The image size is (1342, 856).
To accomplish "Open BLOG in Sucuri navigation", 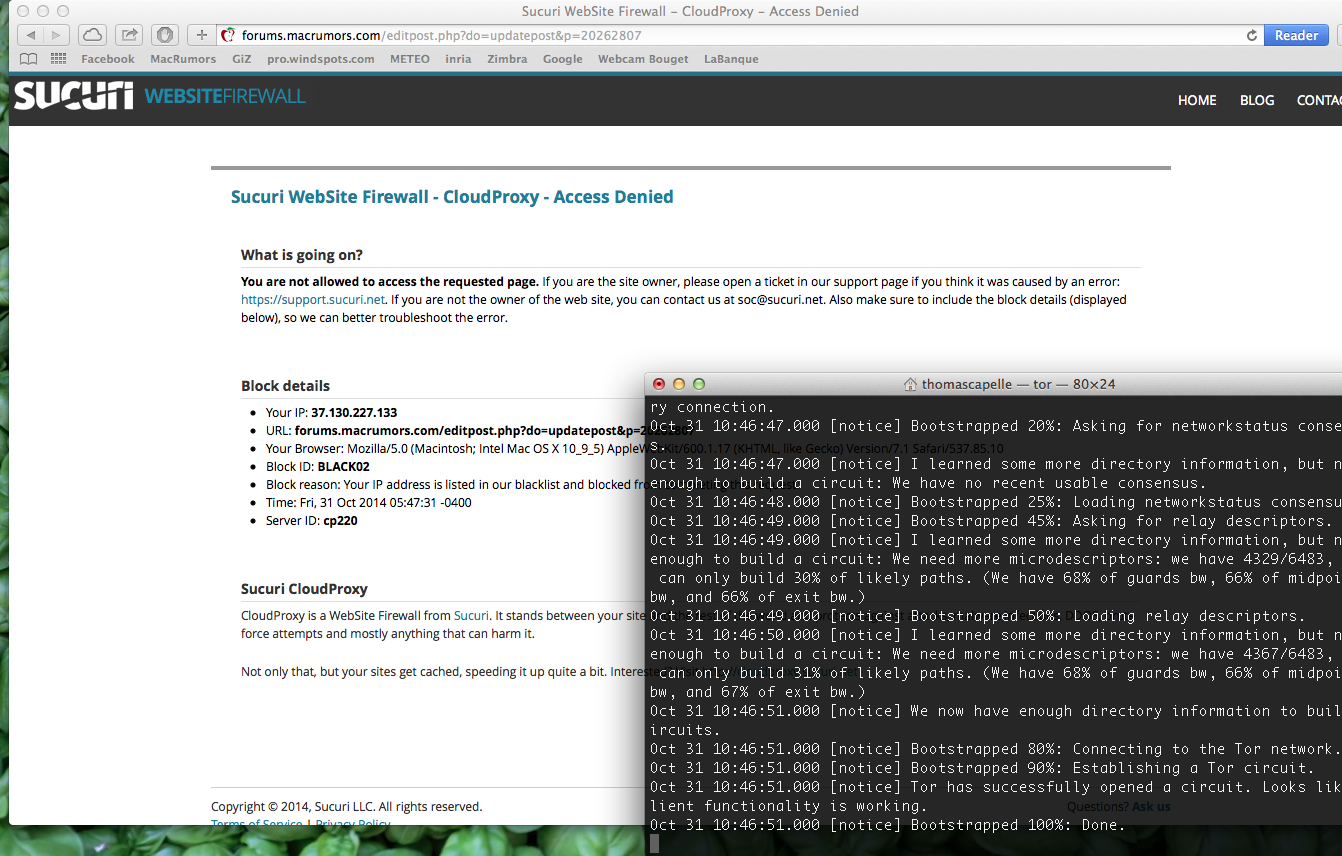I will (x=1257, y=100).
